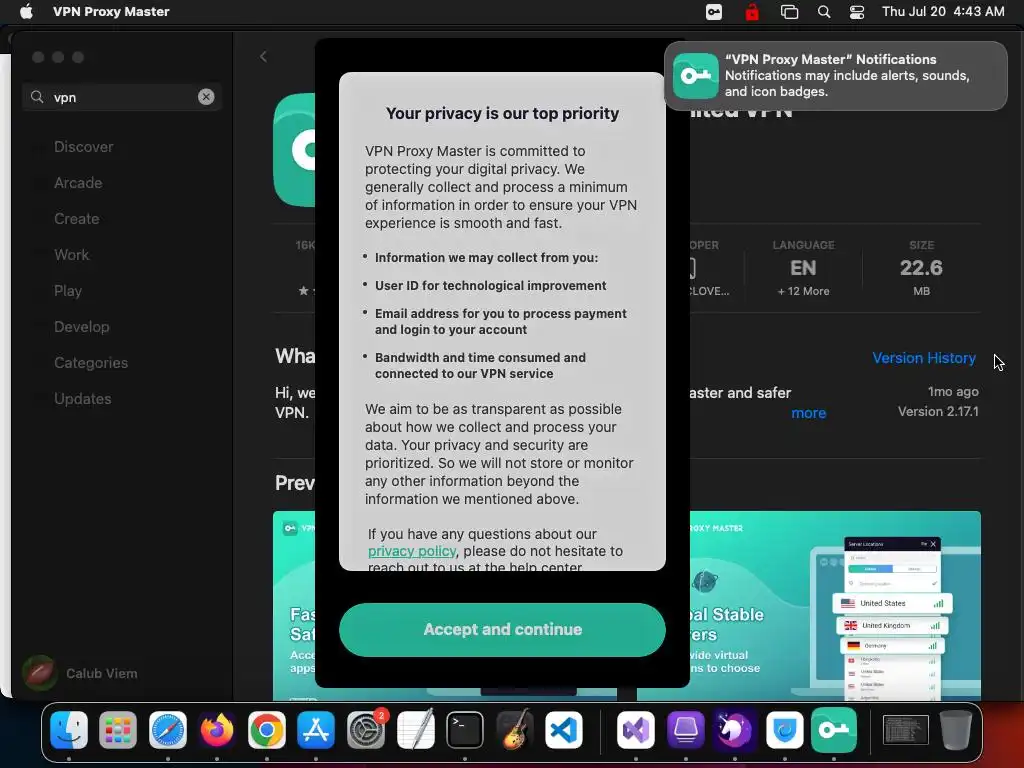Screen dimensions: 1024x768
Task: Open the Version History link
Action: (x=923, y=358)
